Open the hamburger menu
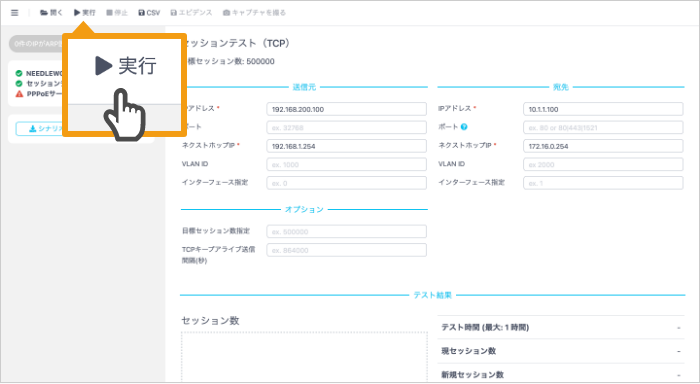This screenshot has height=384, width=700. 15,13
